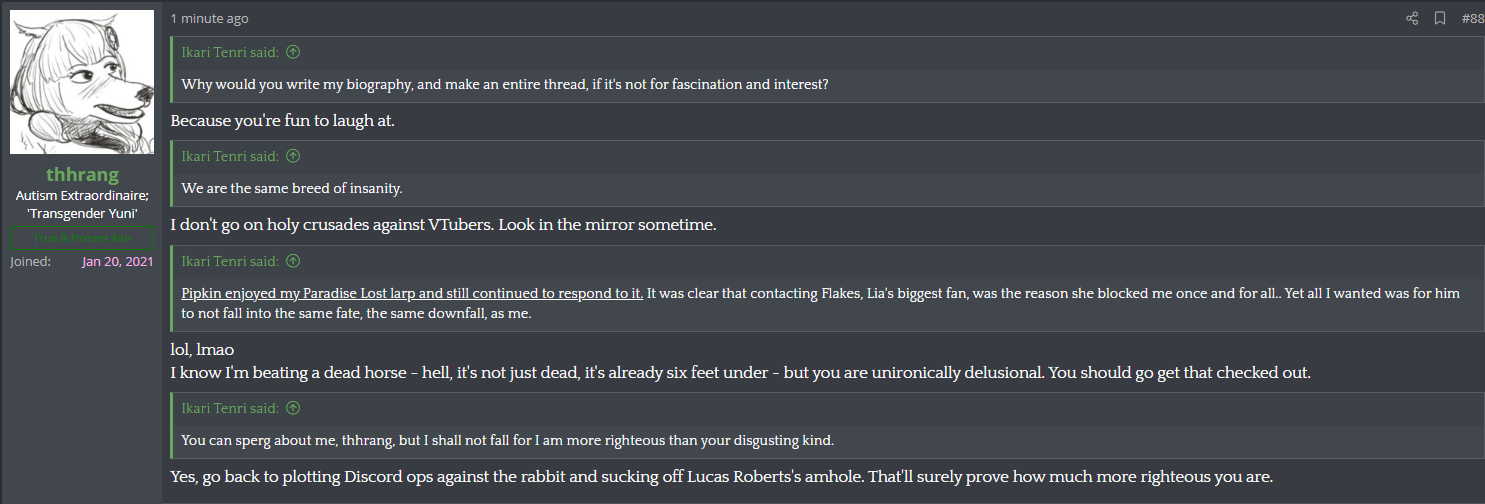Open thhrang's profile via the wolf avatar

pos(82,82)
